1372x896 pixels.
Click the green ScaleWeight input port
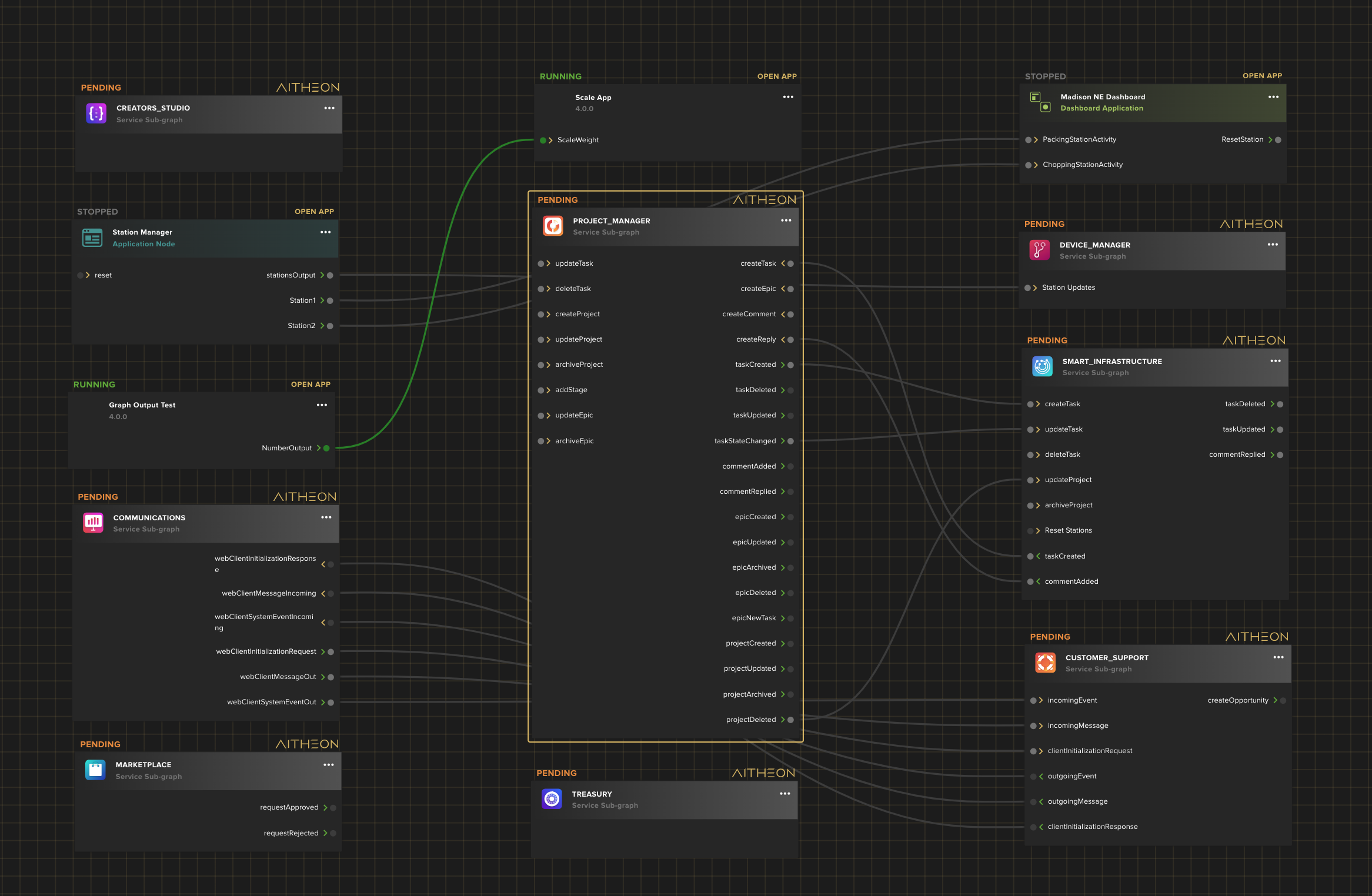click(x=543, y=140)
